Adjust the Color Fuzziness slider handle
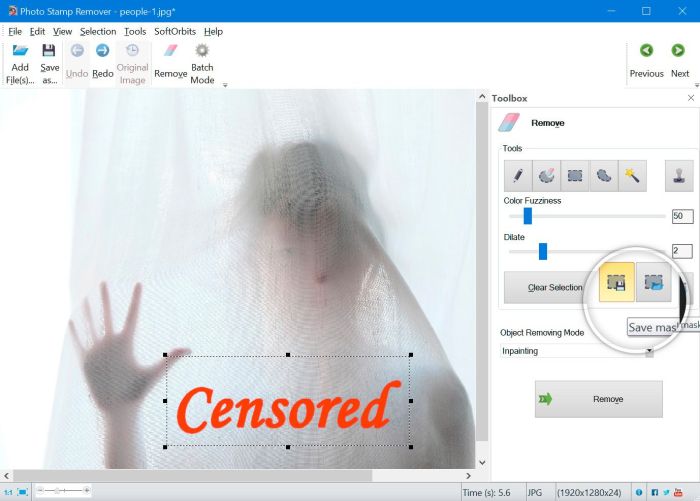700x501 pixels. (x=528, y=216)
